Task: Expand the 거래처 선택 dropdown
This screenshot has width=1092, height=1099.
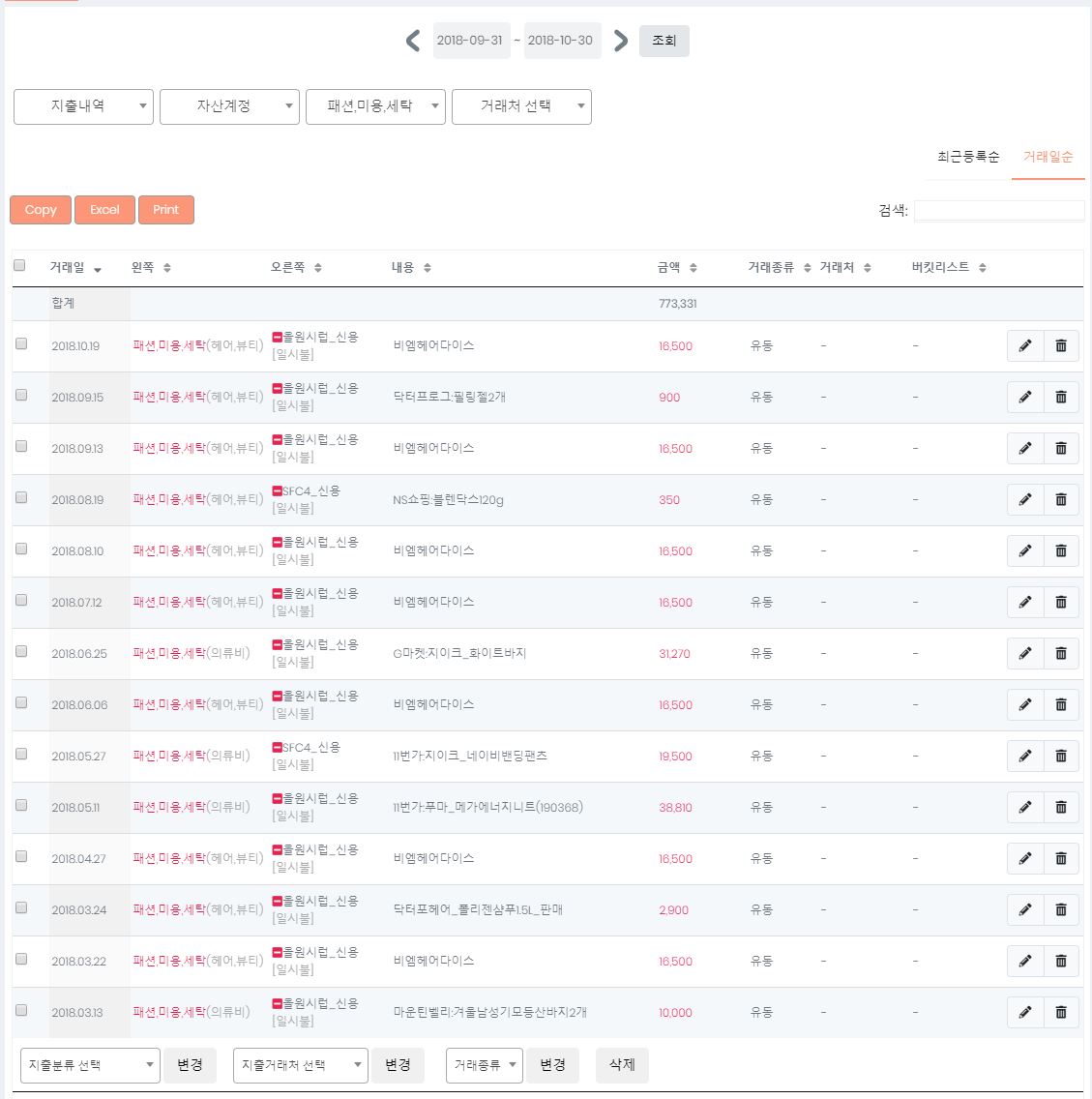Action: (x=521, y=106)
